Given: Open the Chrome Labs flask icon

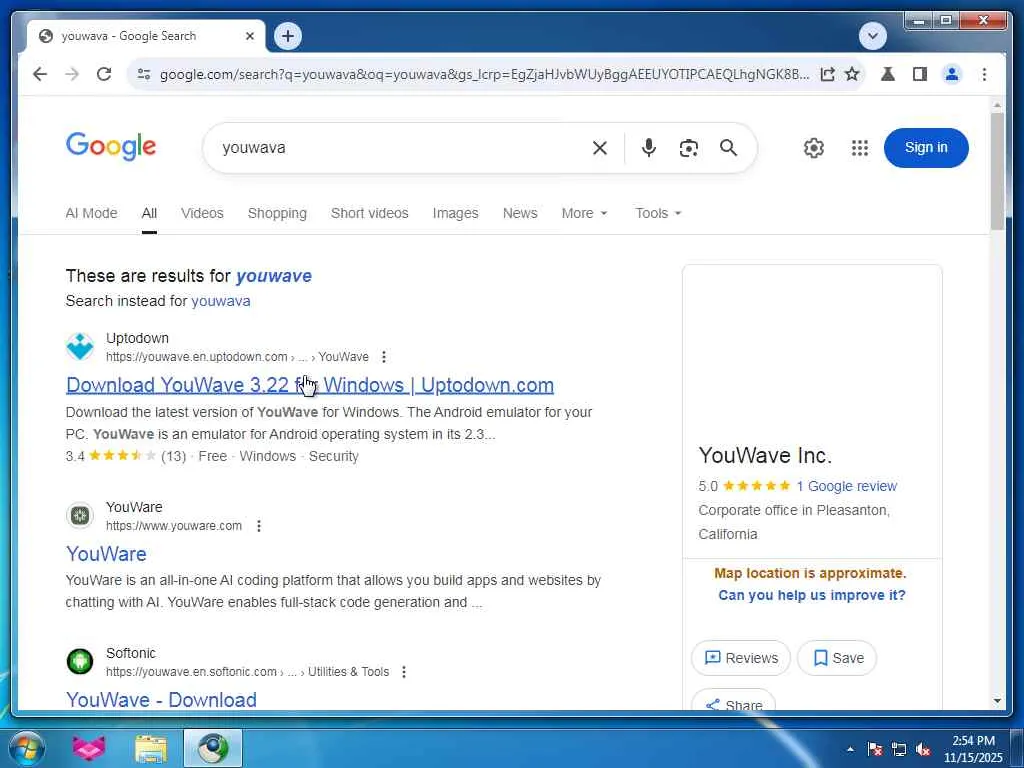Looking at the screenshot, I should 888,74.
